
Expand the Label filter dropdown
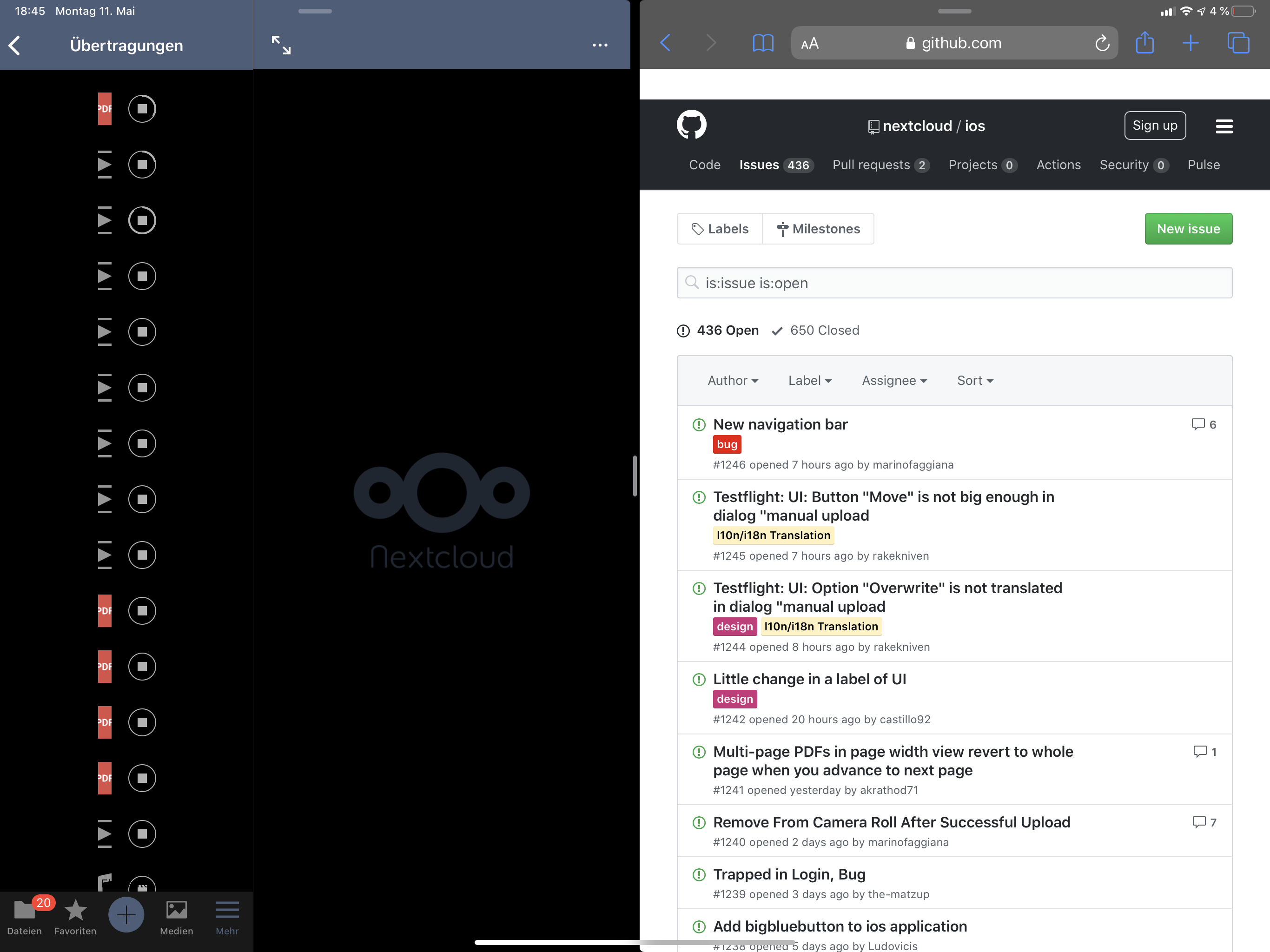click(x=809, y=380)
